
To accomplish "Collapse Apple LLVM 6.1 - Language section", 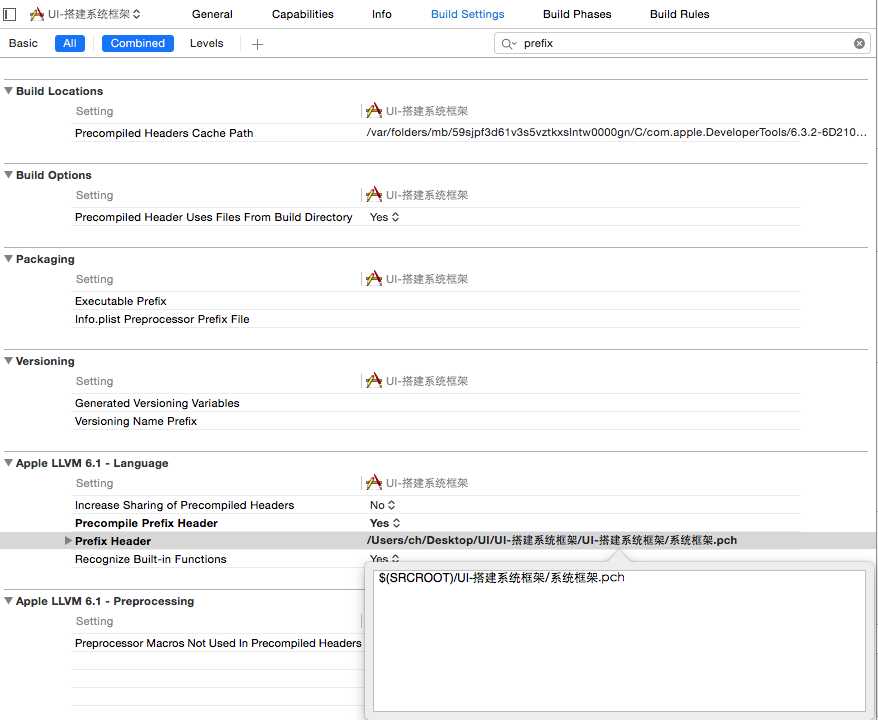I will point(8,463).
